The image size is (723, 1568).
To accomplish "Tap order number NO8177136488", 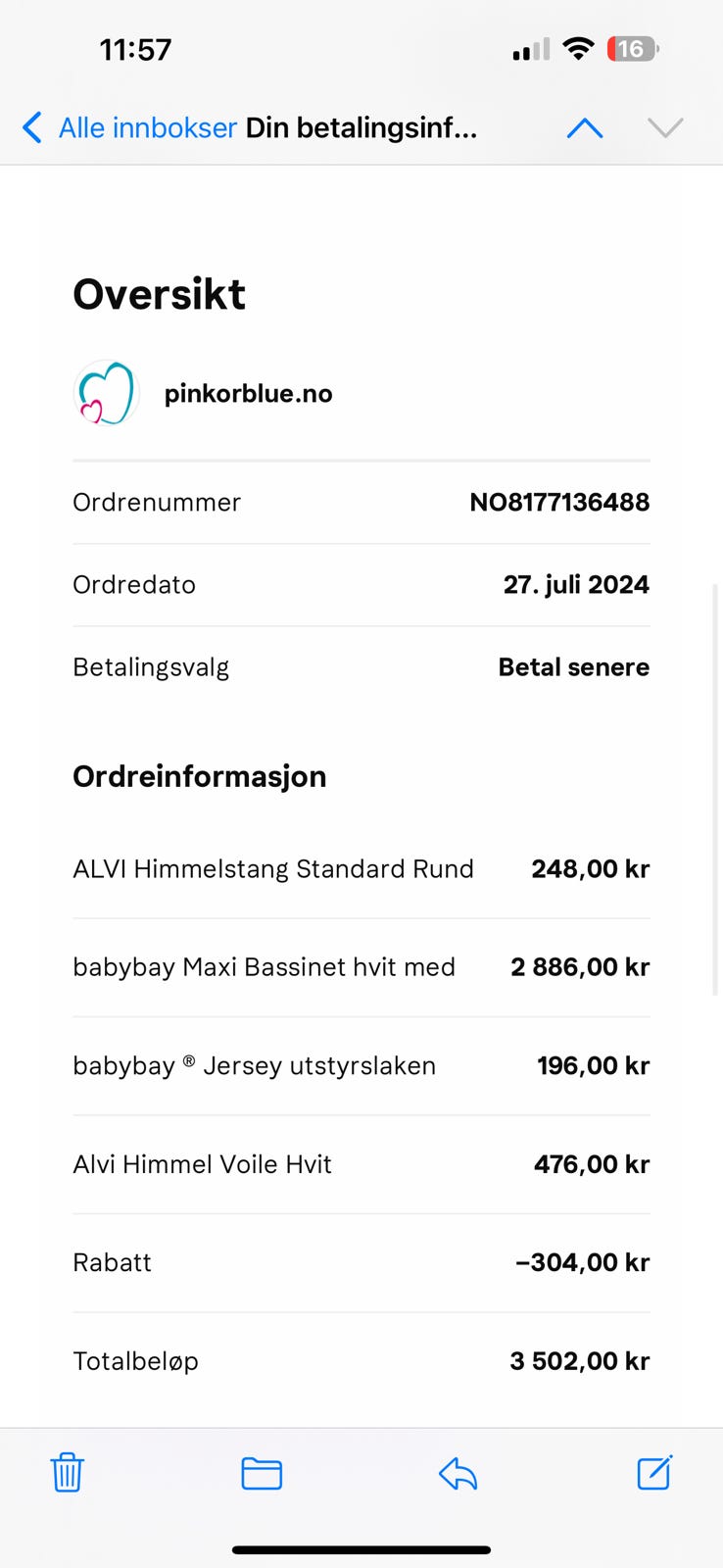I will tap(559, 502).
